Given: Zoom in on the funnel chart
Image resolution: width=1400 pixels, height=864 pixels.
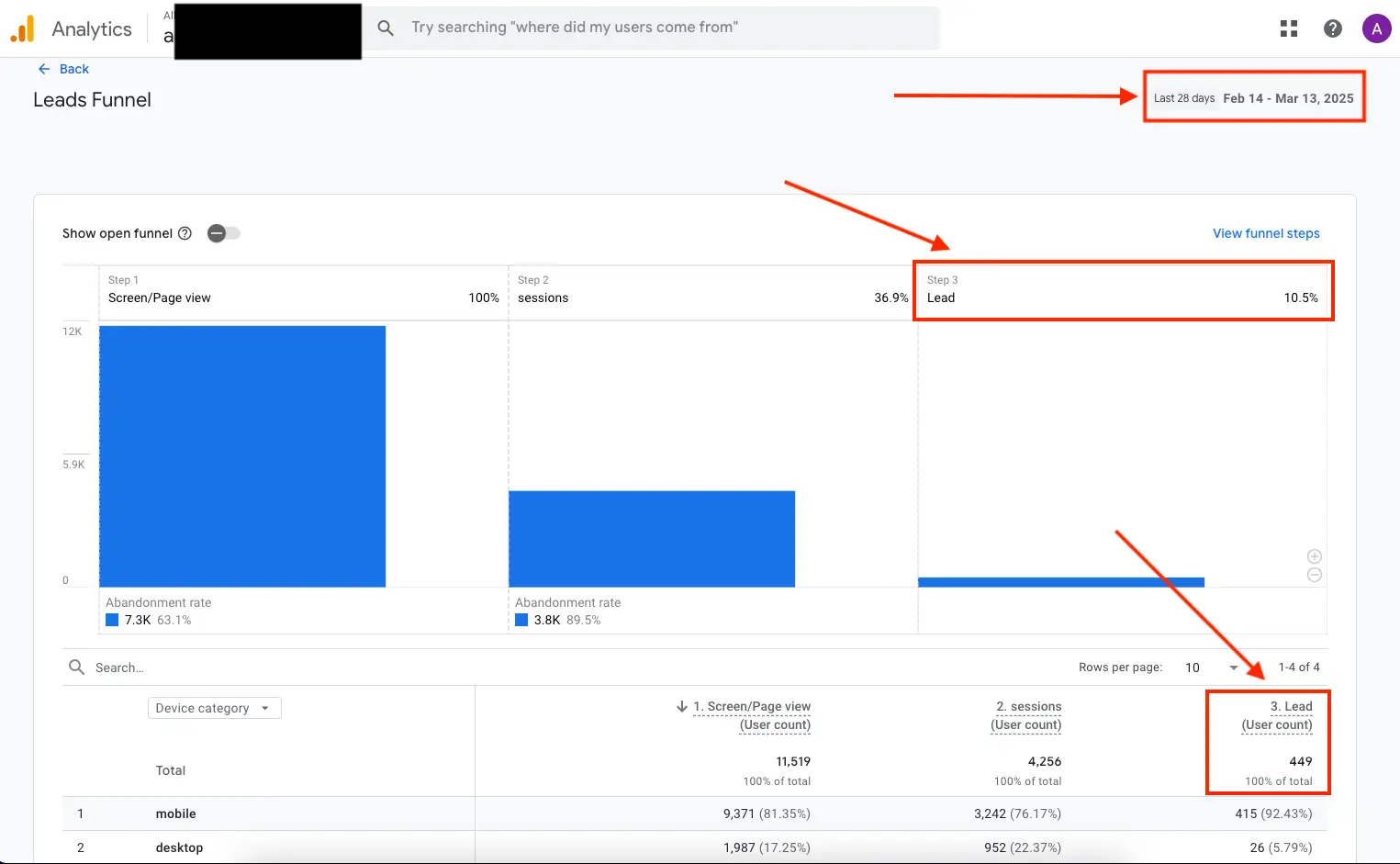Looking at the screenshot, I should pos(1315,556).
